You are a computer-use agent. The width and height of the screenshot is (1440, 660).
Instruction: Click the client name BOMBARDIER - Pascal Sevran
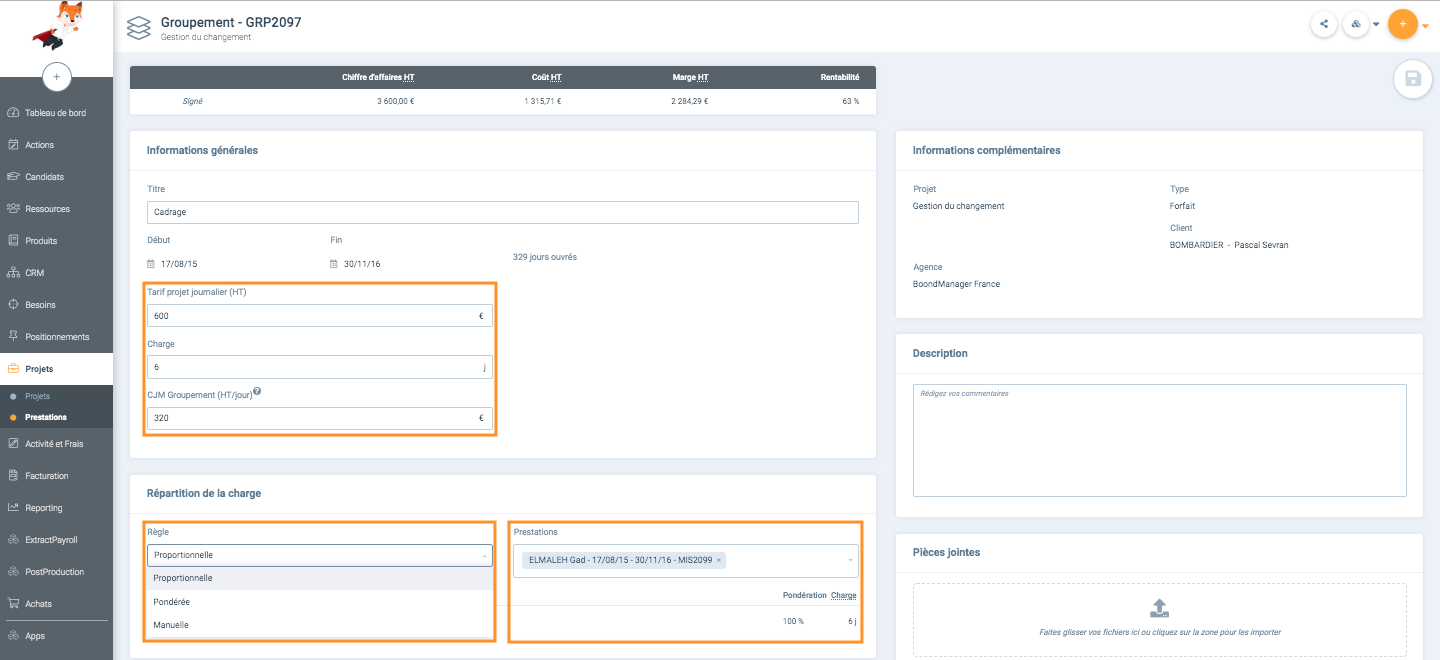pos(1229,245)
